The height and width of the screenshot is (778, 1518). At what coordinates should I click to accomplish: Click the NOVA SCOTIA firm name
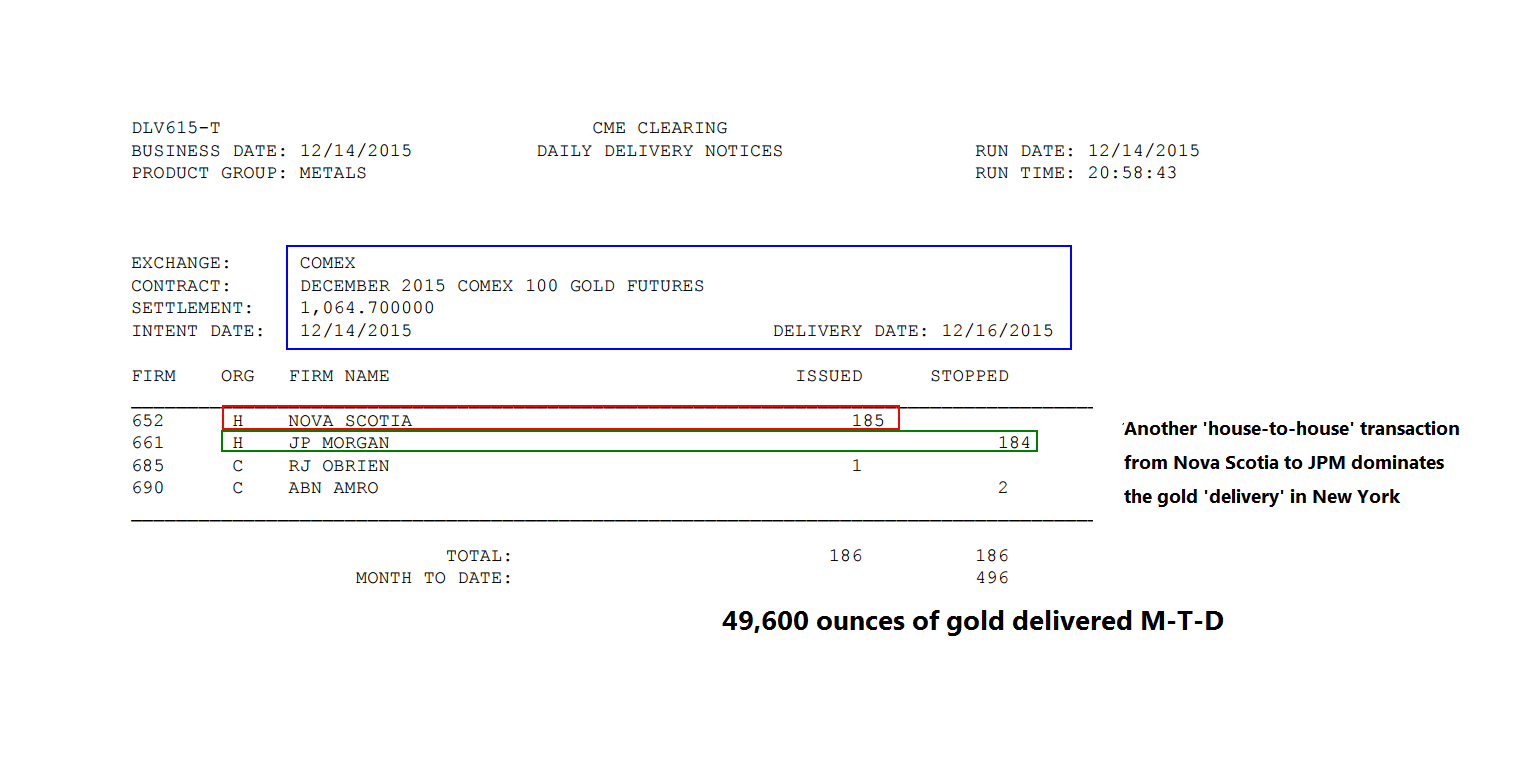click(350, 420)
